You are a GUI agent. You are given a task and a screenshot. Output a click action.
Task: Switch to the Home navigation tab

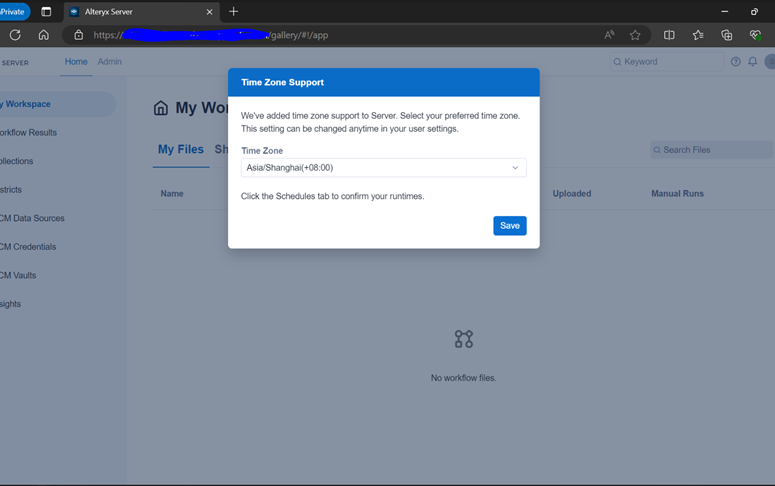coord(76,62)
